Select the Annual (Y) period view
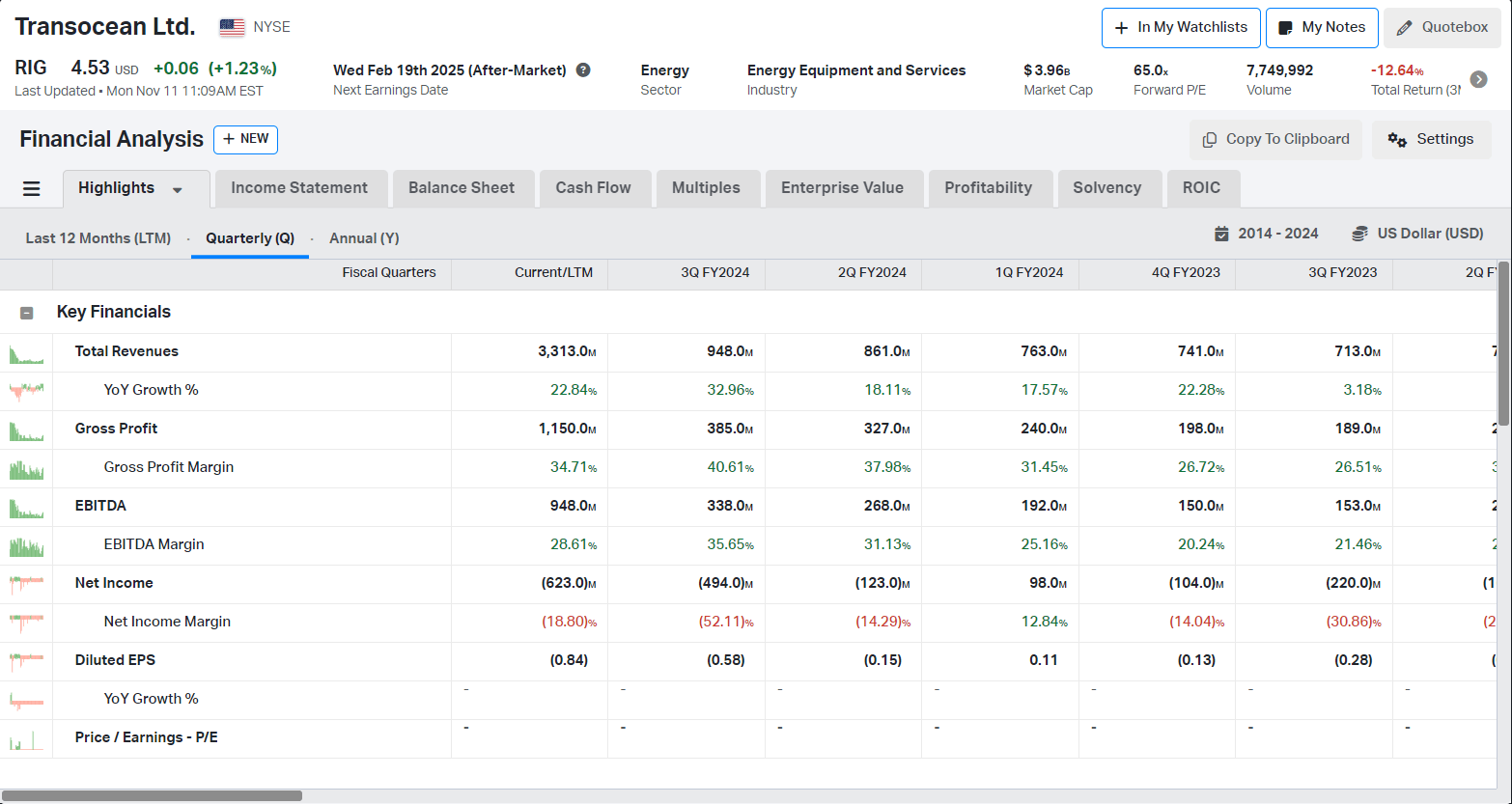The height and width of the screenshot is (804, 1512). point(364,238)
